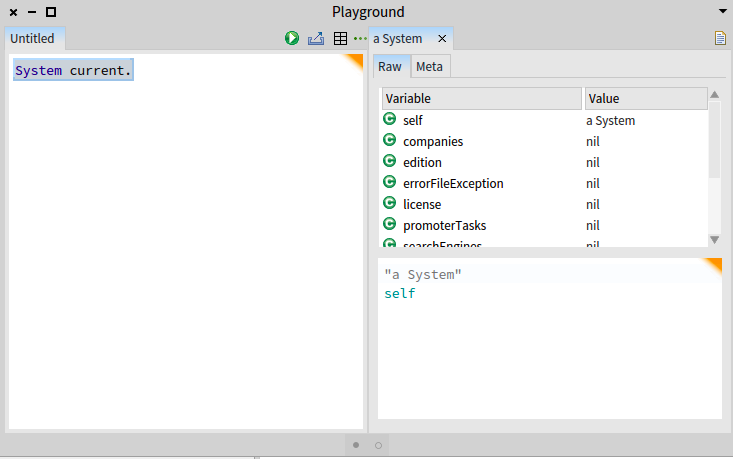Open the green three-dots more actions menu

coord(360,38)
